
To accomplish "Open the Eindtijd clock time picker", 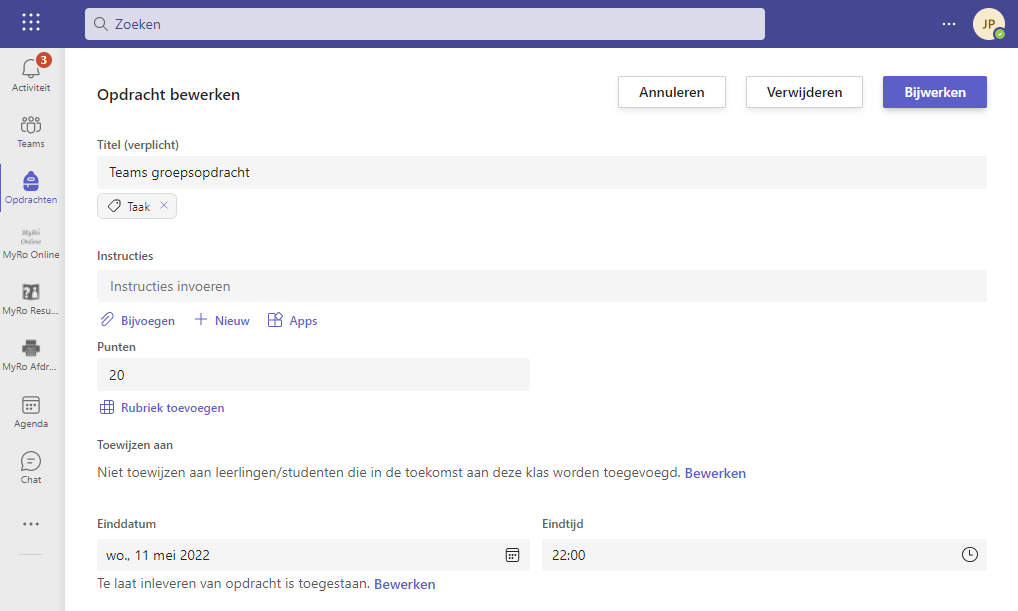I will [969, 555].
